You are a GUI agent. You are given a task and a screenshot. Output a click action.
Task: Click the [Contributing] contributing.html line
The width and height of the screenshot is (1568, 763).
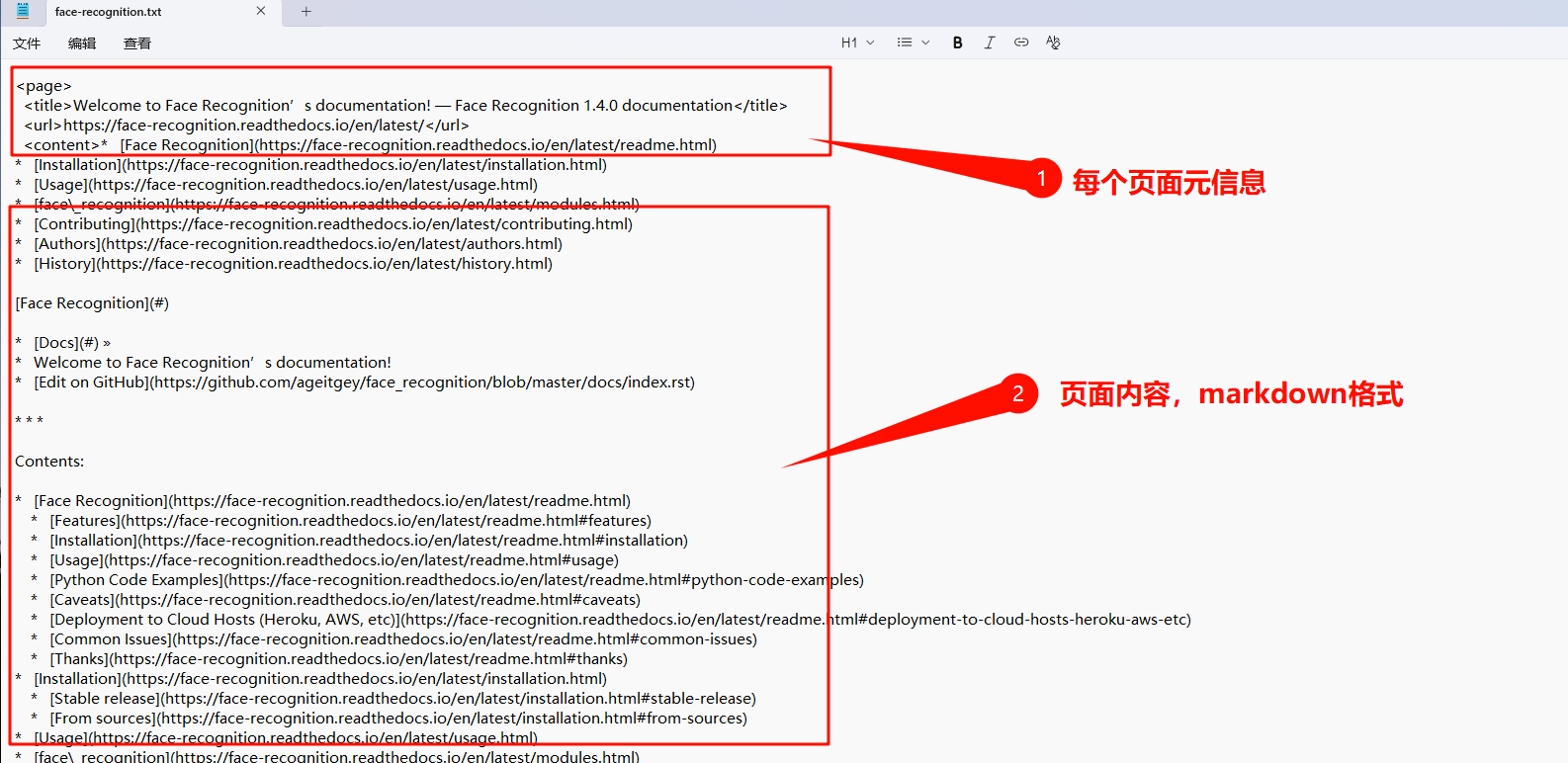(323, 224)
